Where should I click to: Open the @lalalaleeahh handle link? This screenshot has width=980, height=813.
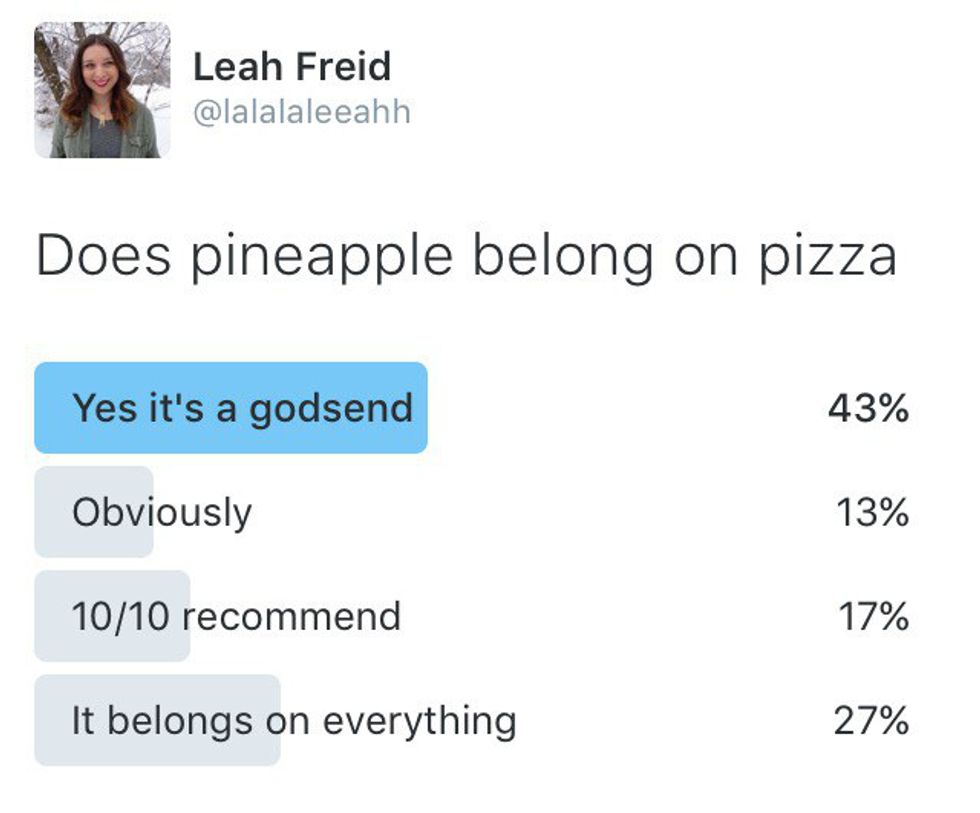[x=301, y=112]
